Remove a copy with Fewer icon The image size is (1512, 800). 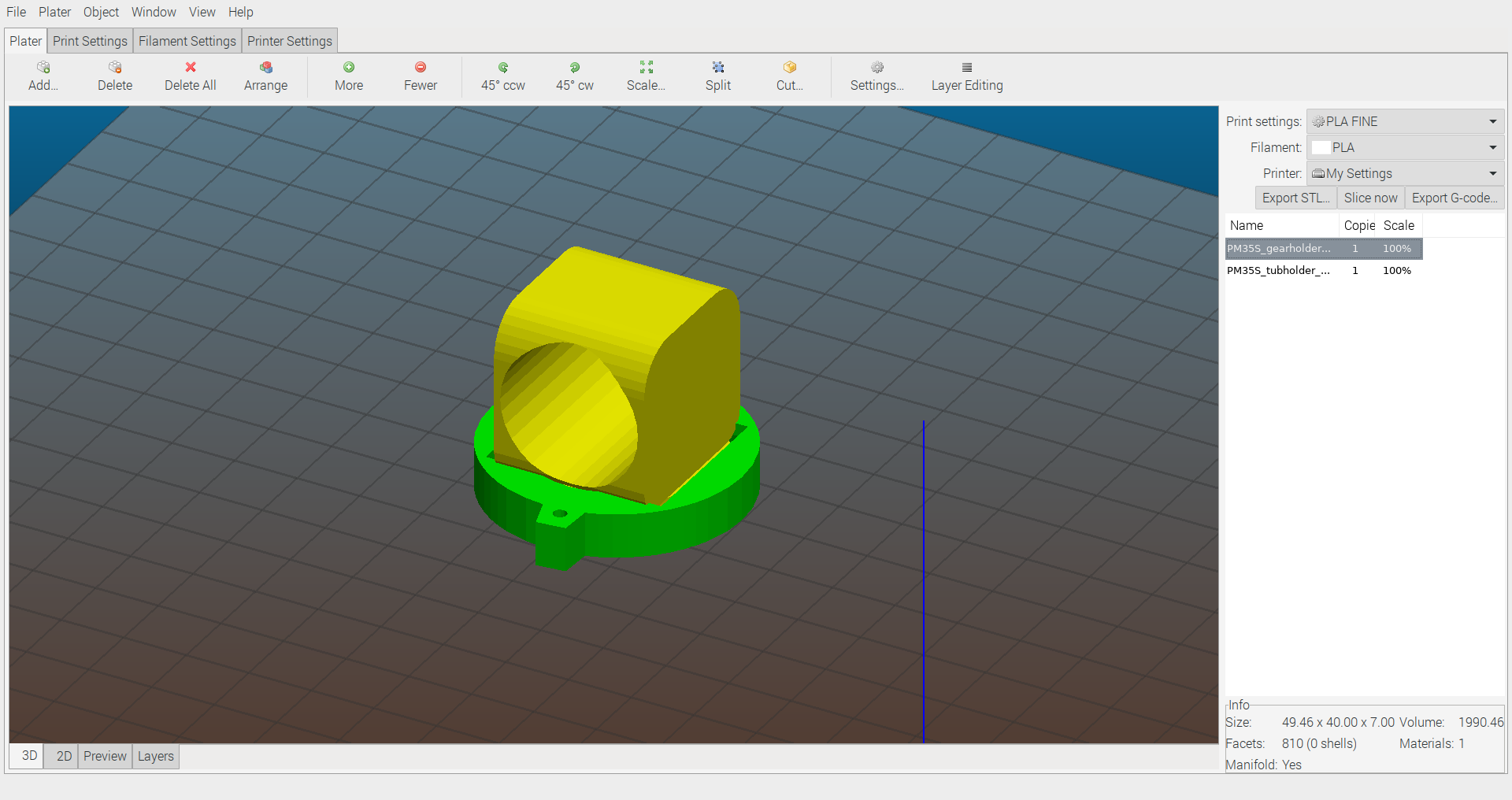[421, 68]
